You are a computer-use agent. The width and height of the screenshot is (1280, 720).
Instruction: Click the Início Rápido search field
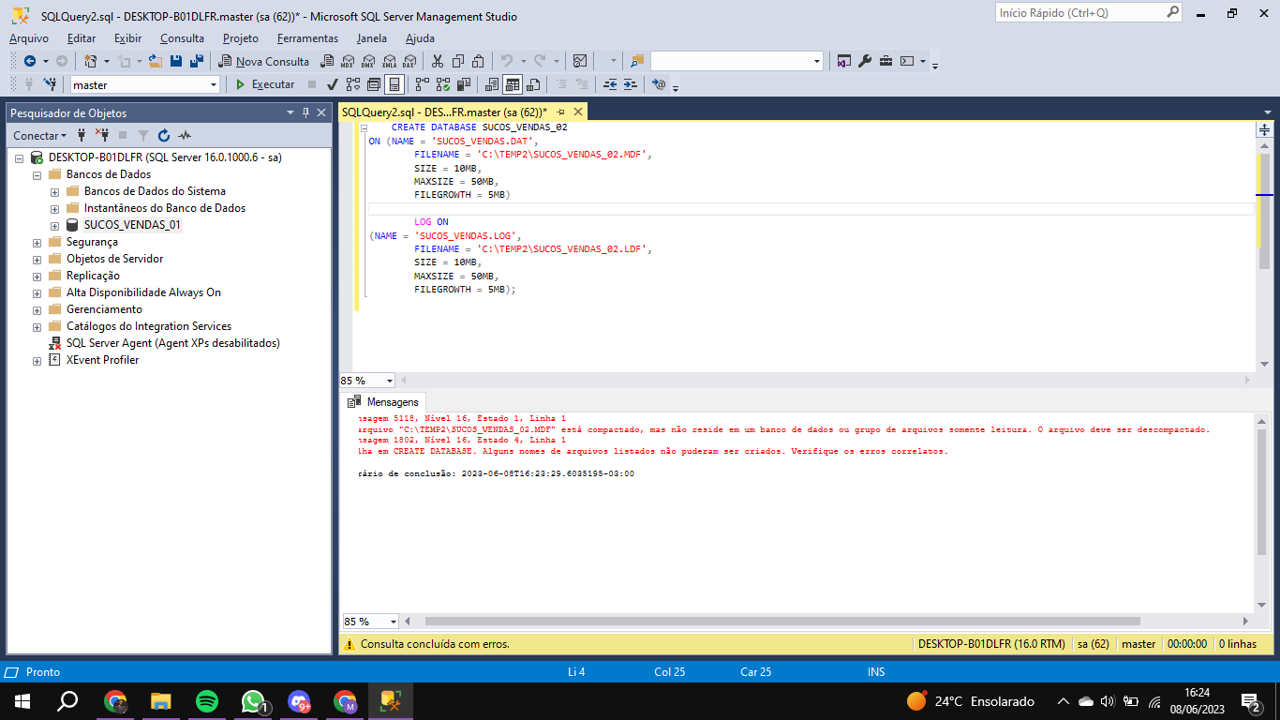(x=1089, y=13)
